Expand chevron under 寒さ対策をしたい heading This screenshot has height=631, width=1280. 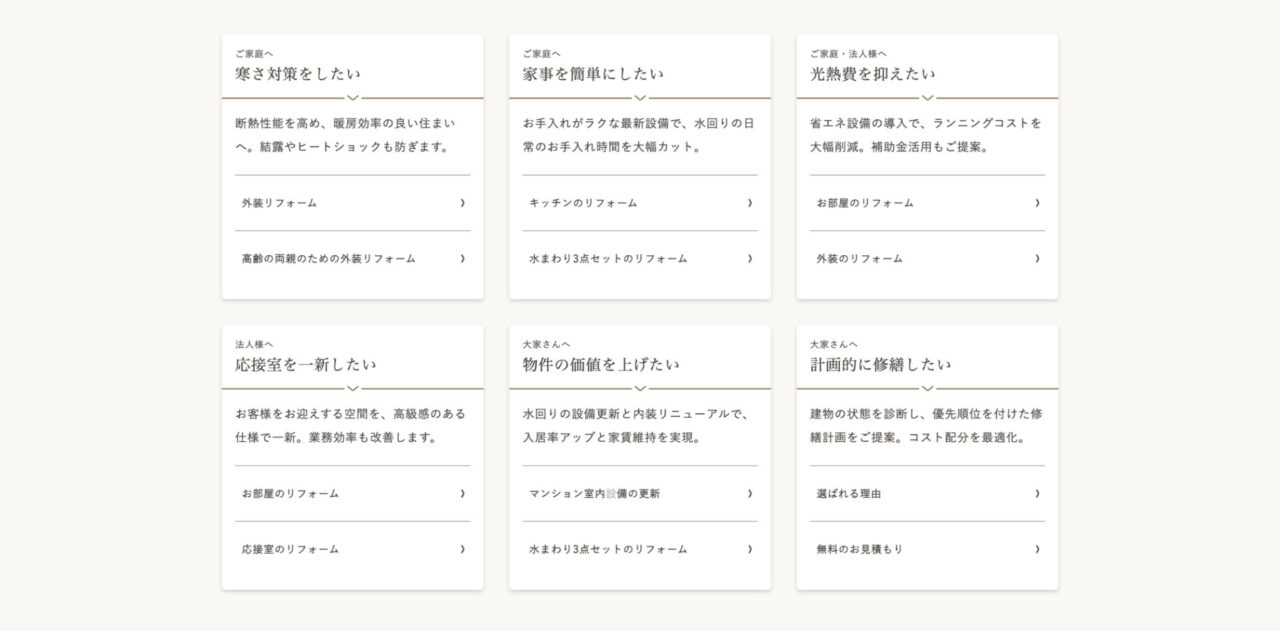352,98
